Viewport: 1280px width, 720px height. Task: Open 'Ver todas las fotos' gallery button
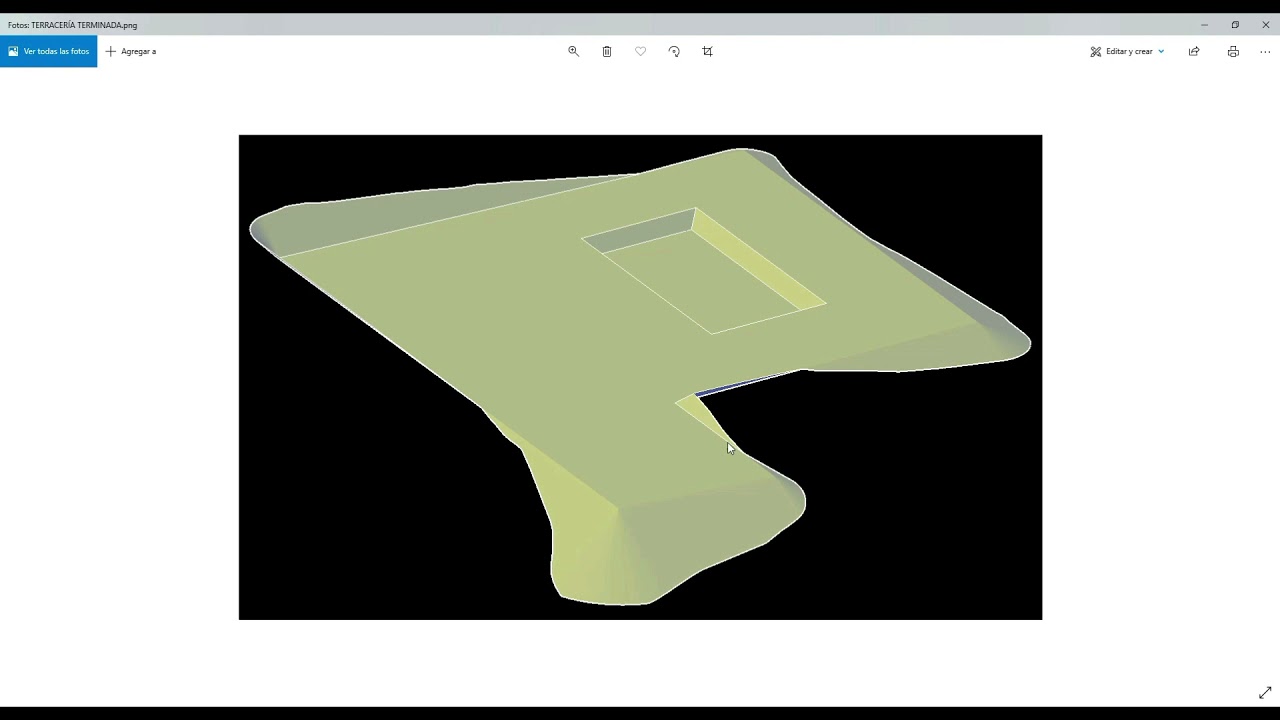[48, 51]
